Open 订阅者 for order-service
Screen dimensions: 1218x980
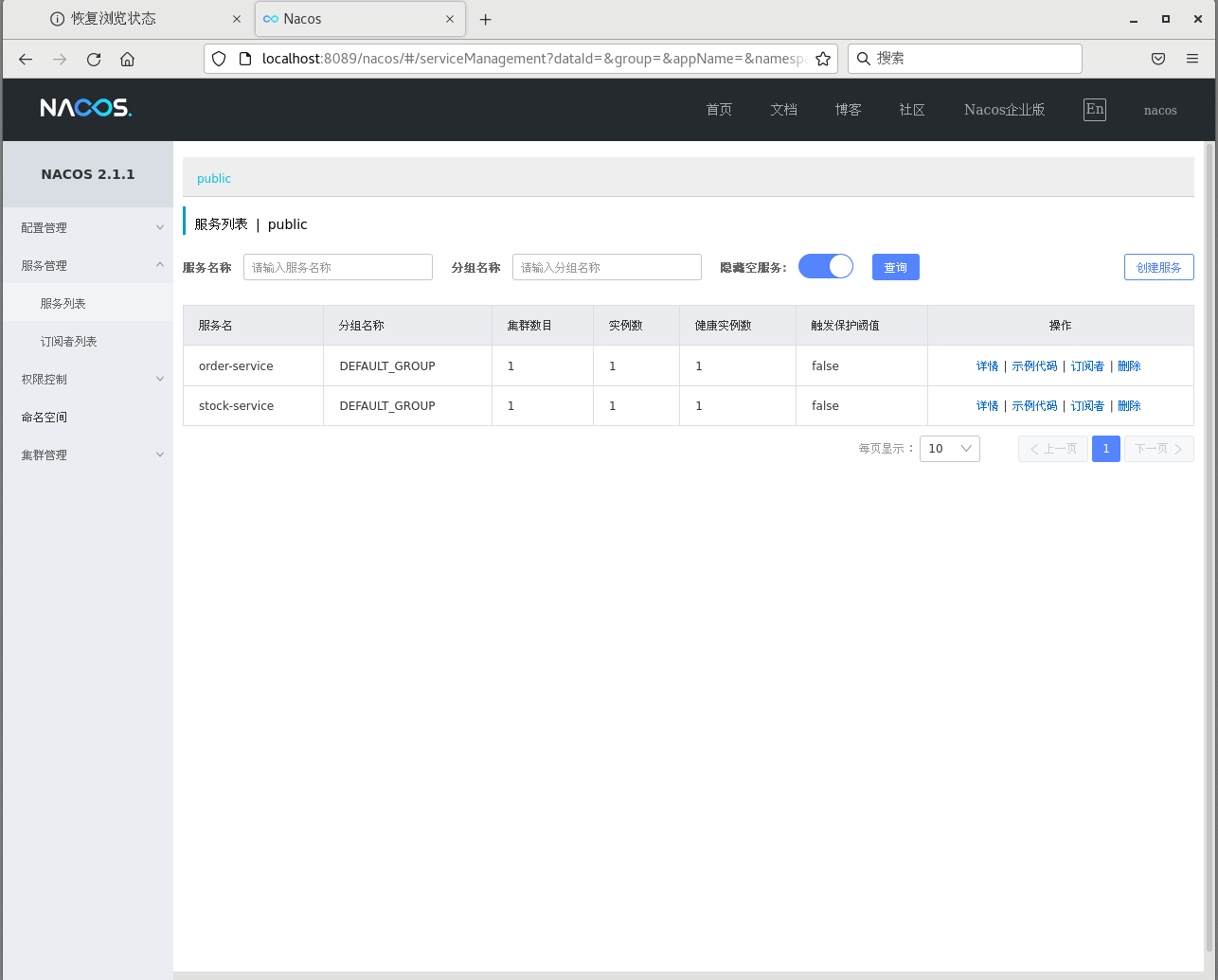pyautogui.click(x=1087, y=365)
